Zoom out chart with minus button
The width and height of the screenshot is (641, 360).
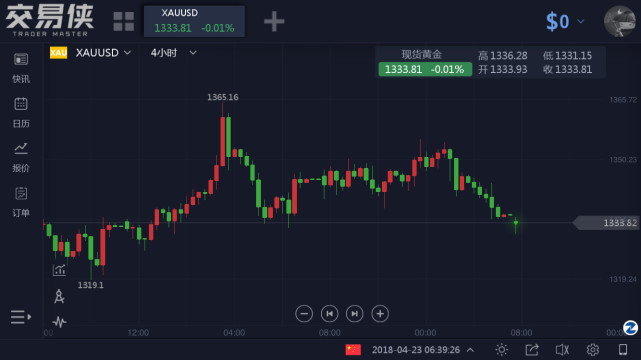coord(304,314)
